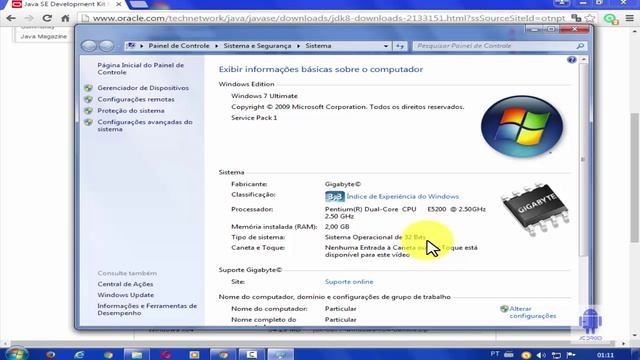640x360 pixels.
Task: Click the shield icon beside Configurações remotas
Action: click(x=88, y=99)
